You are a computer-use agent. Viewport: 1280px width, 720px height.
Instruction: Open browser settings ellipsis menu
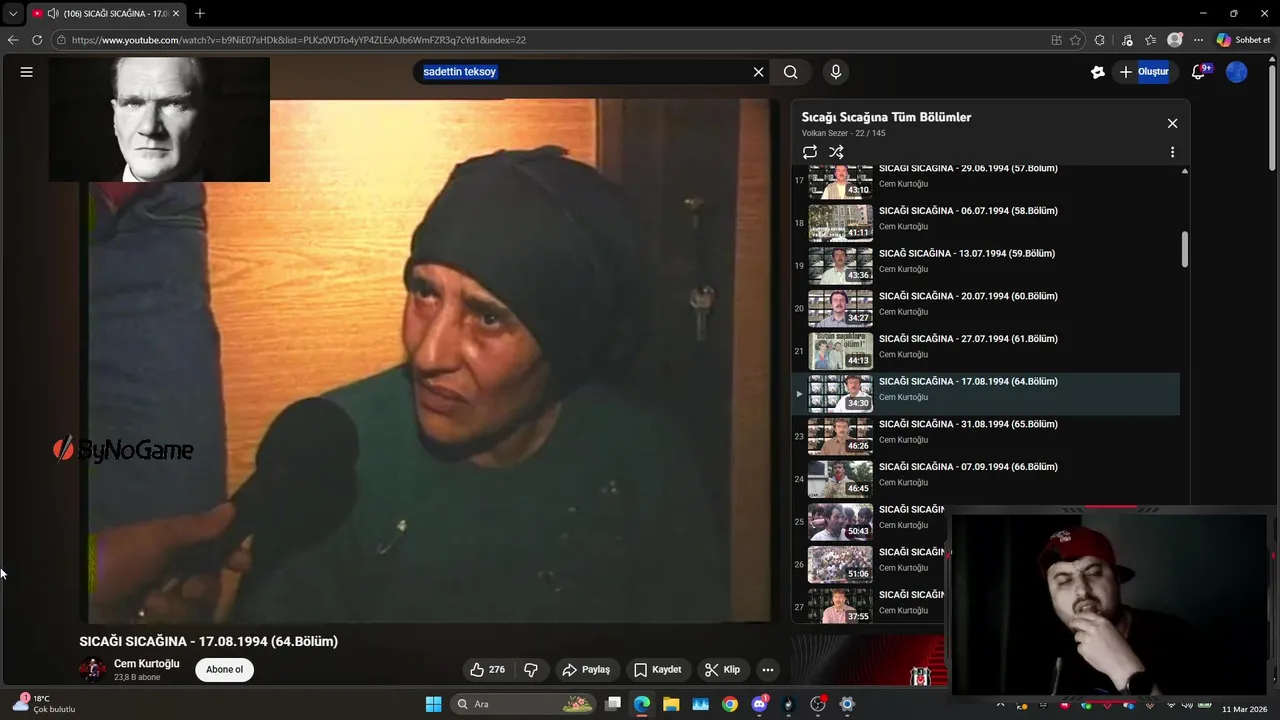tap(1198, 40)
